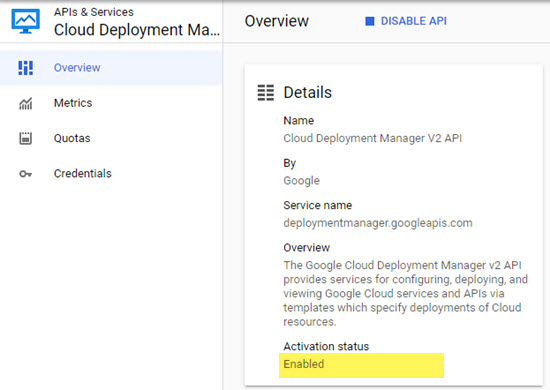Open the Credentials page
The height and width of the screenshot is (390, 550).
pos(111,174)
